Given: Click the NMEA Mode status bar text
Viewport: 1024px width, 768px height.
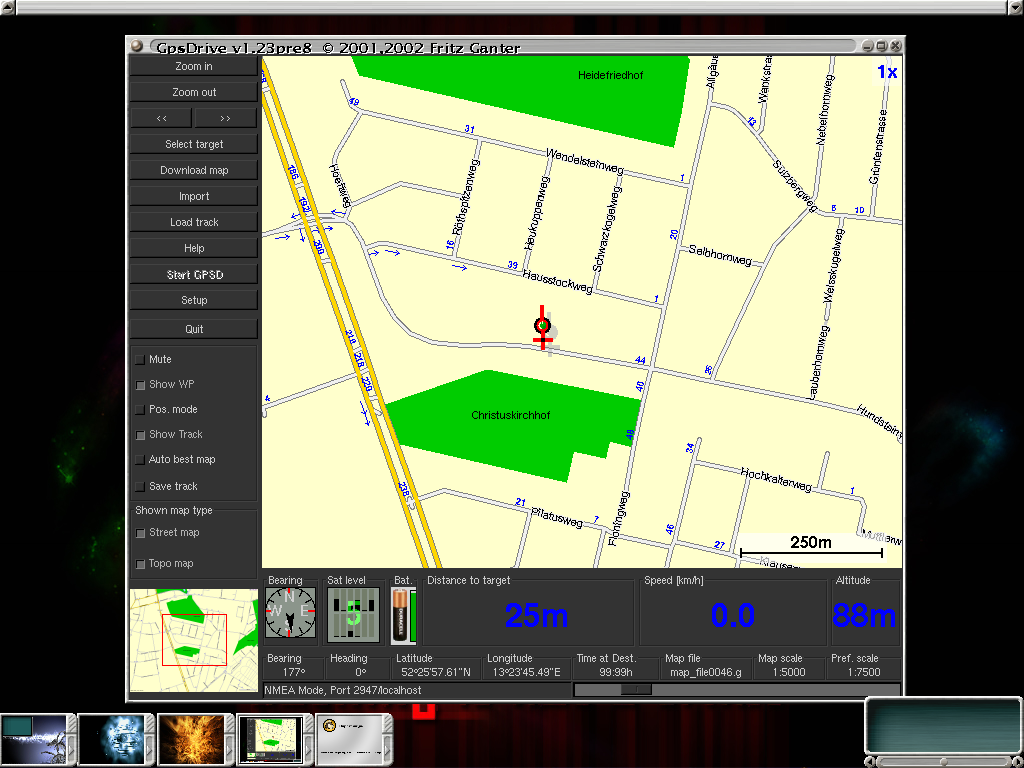Looking at the screenshot, I should point(342,690).
